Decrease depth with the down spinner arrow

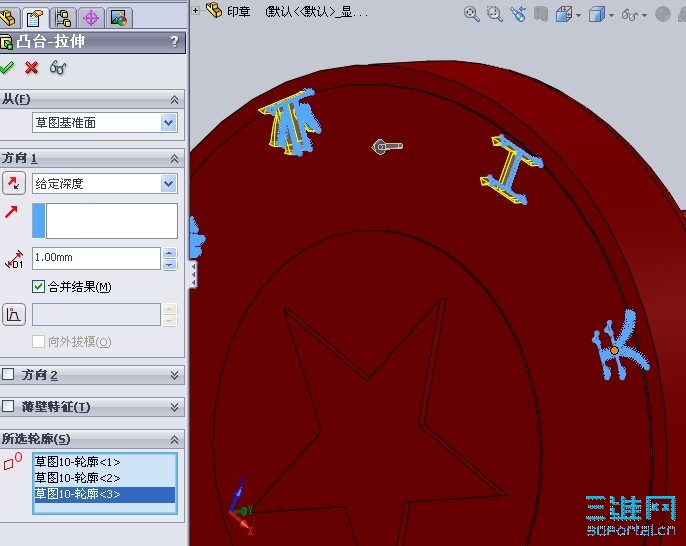click(x=170, y=264)
